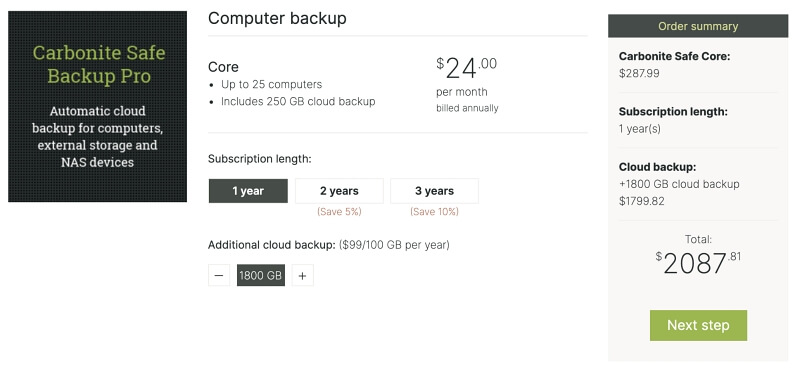The image size is (800, 372).
Task: Click the 1800 GB storage amount field
Action: 261,276
